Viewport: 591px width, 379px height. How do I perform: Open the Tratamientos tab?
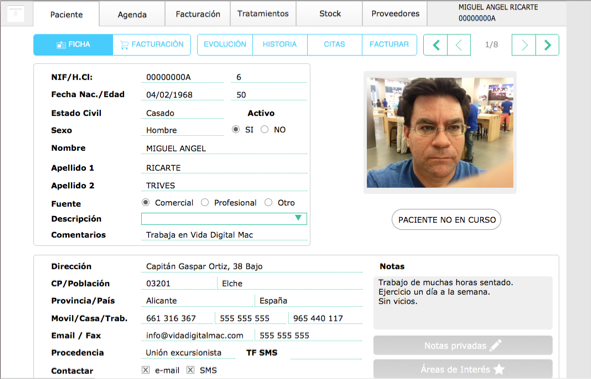click(x=263, y=14)
